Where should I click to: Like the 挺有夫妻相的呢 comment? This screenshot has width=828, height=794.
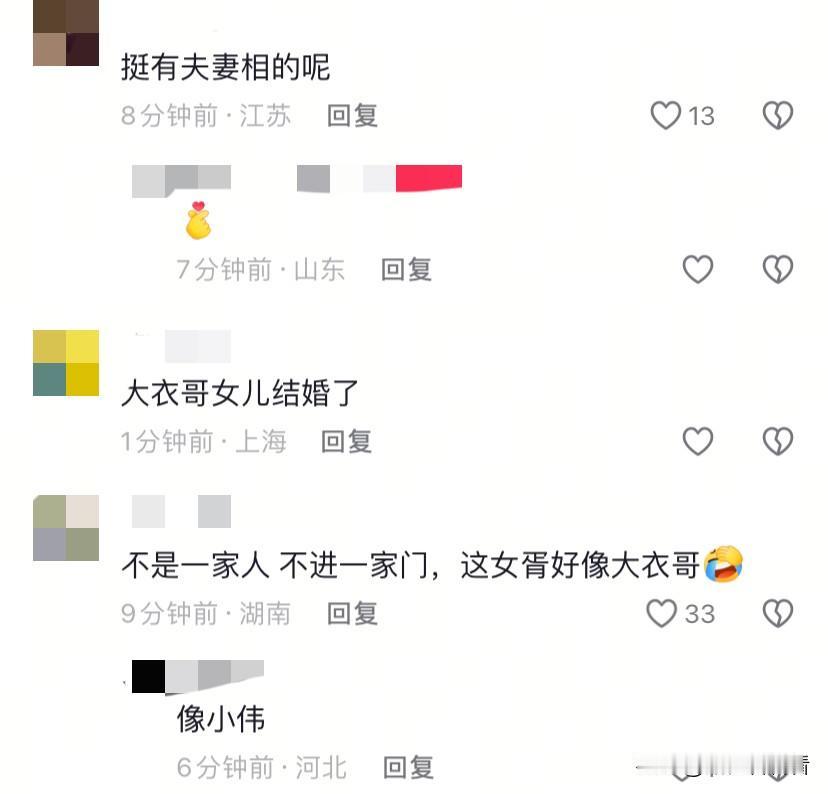665,115
